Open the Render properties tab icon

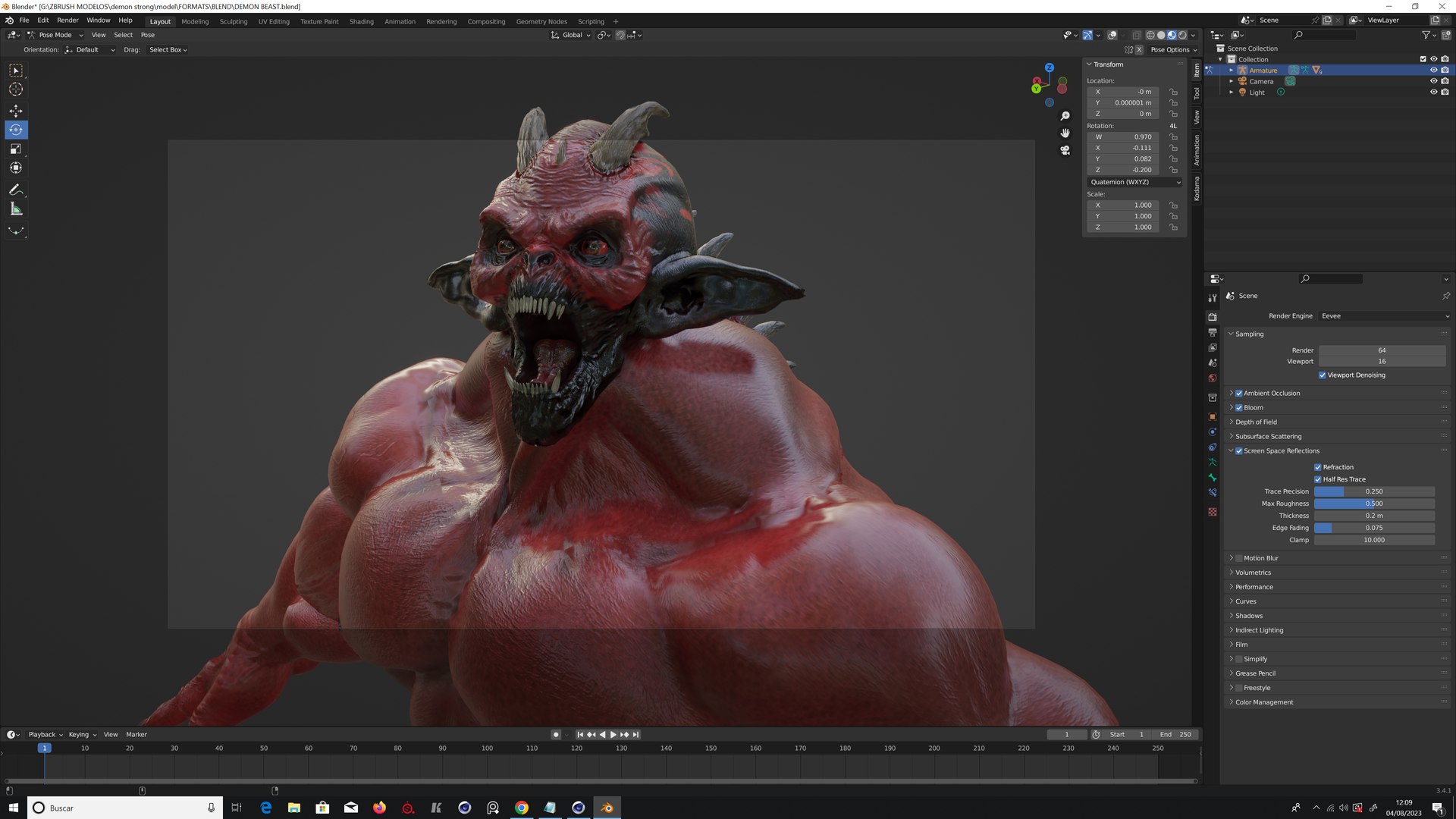pos(1213,317)
